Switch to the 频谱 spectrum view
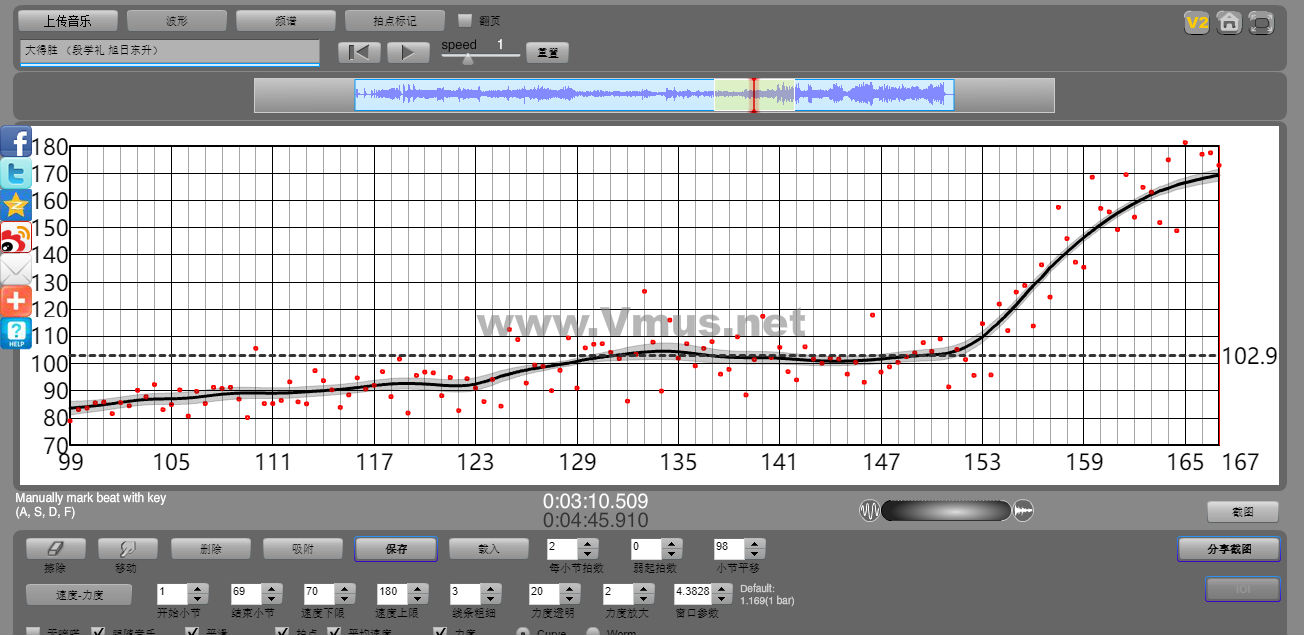 [x=286, y=20]
